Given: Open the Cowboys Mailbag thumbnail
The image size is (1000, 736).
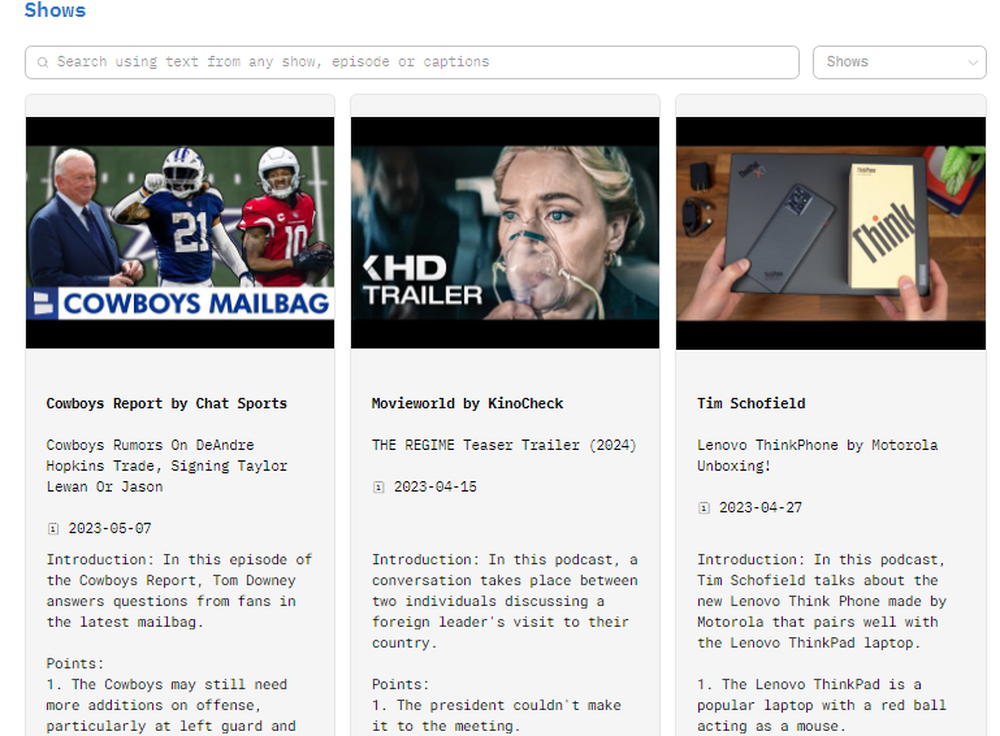Looking at the screenshot, I should pyautogui.click(x=180, y=233).
